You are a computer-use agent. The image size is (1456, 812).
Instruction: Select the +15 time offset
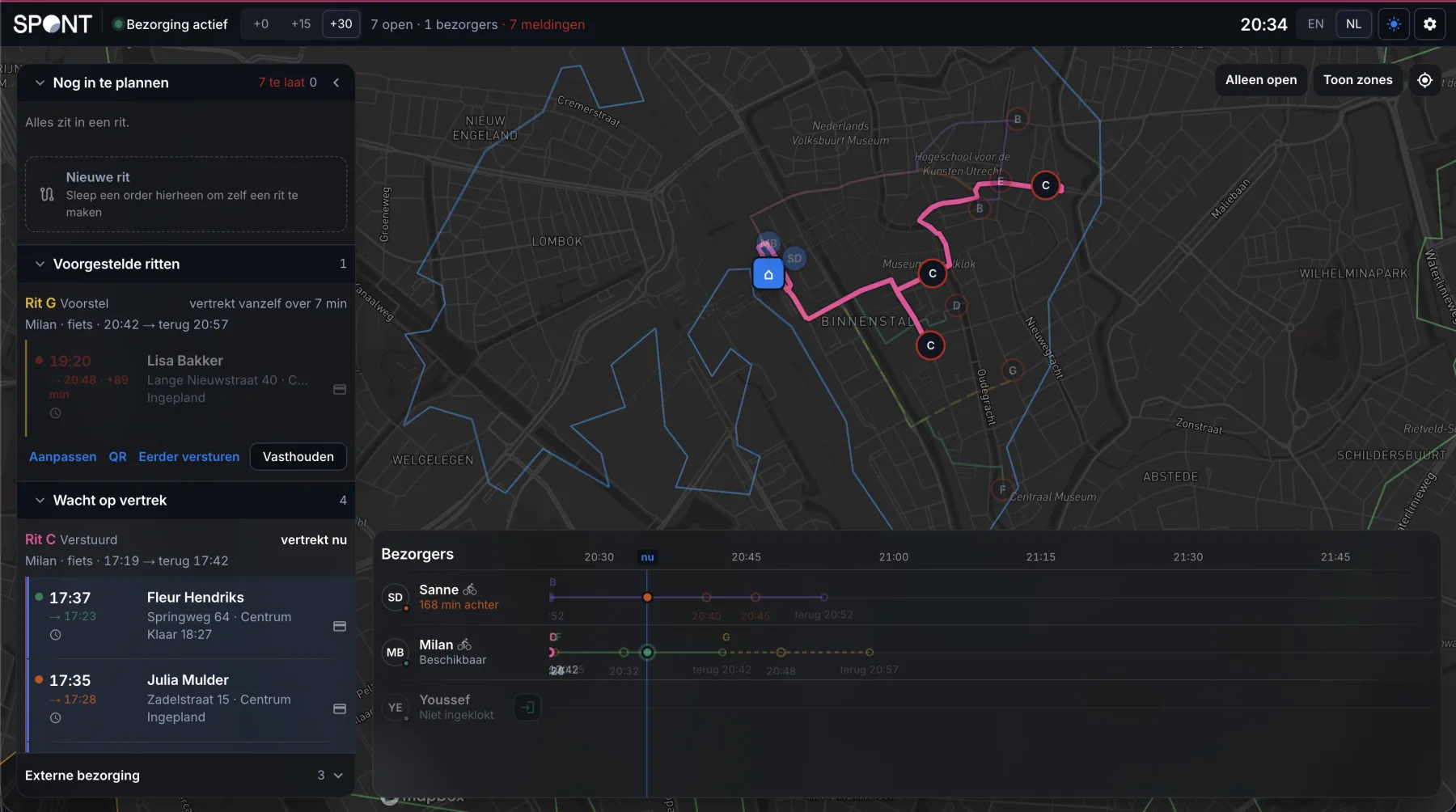pos(301,24)
